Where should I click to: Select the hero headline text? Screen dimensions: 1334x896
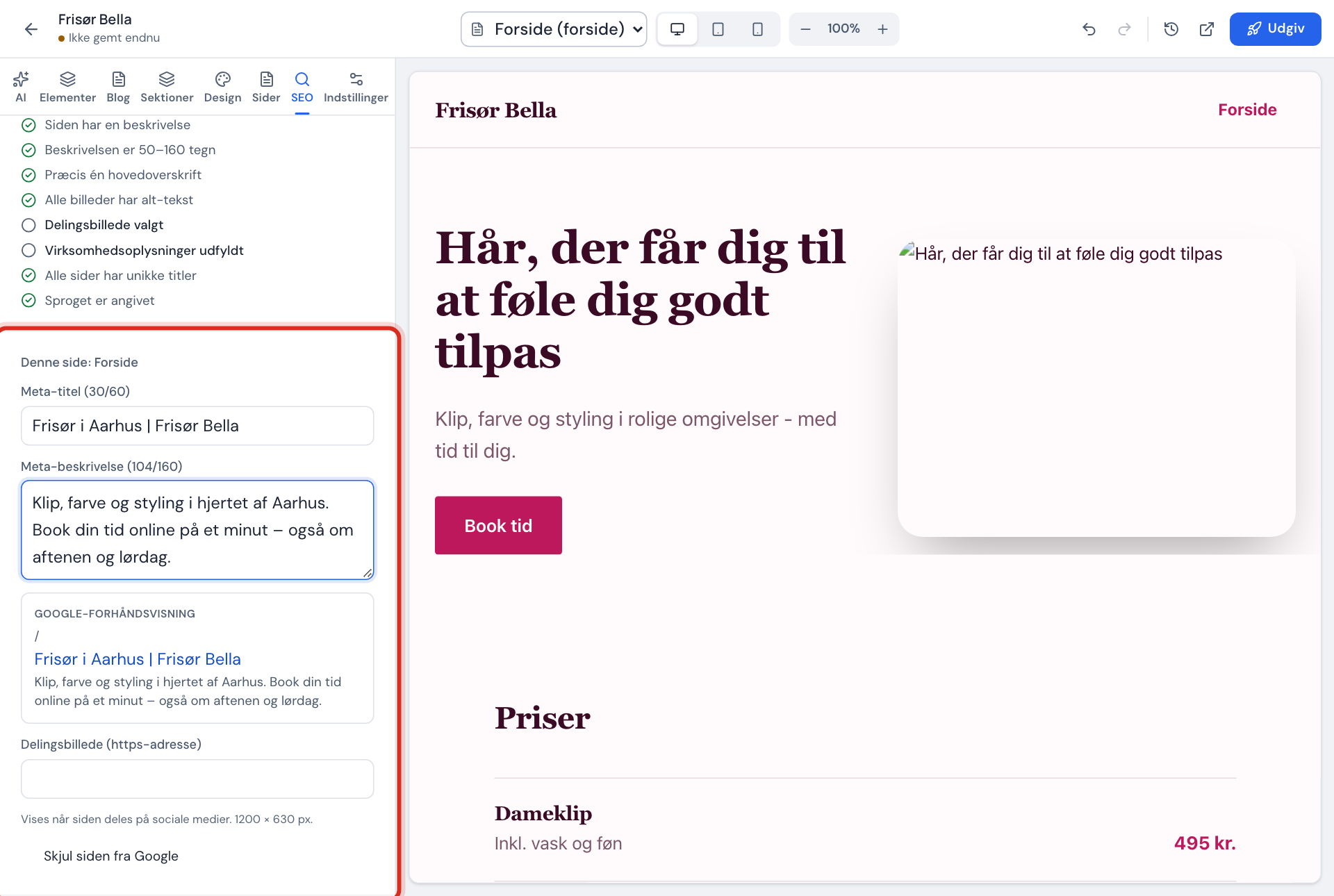pos(641,300)
